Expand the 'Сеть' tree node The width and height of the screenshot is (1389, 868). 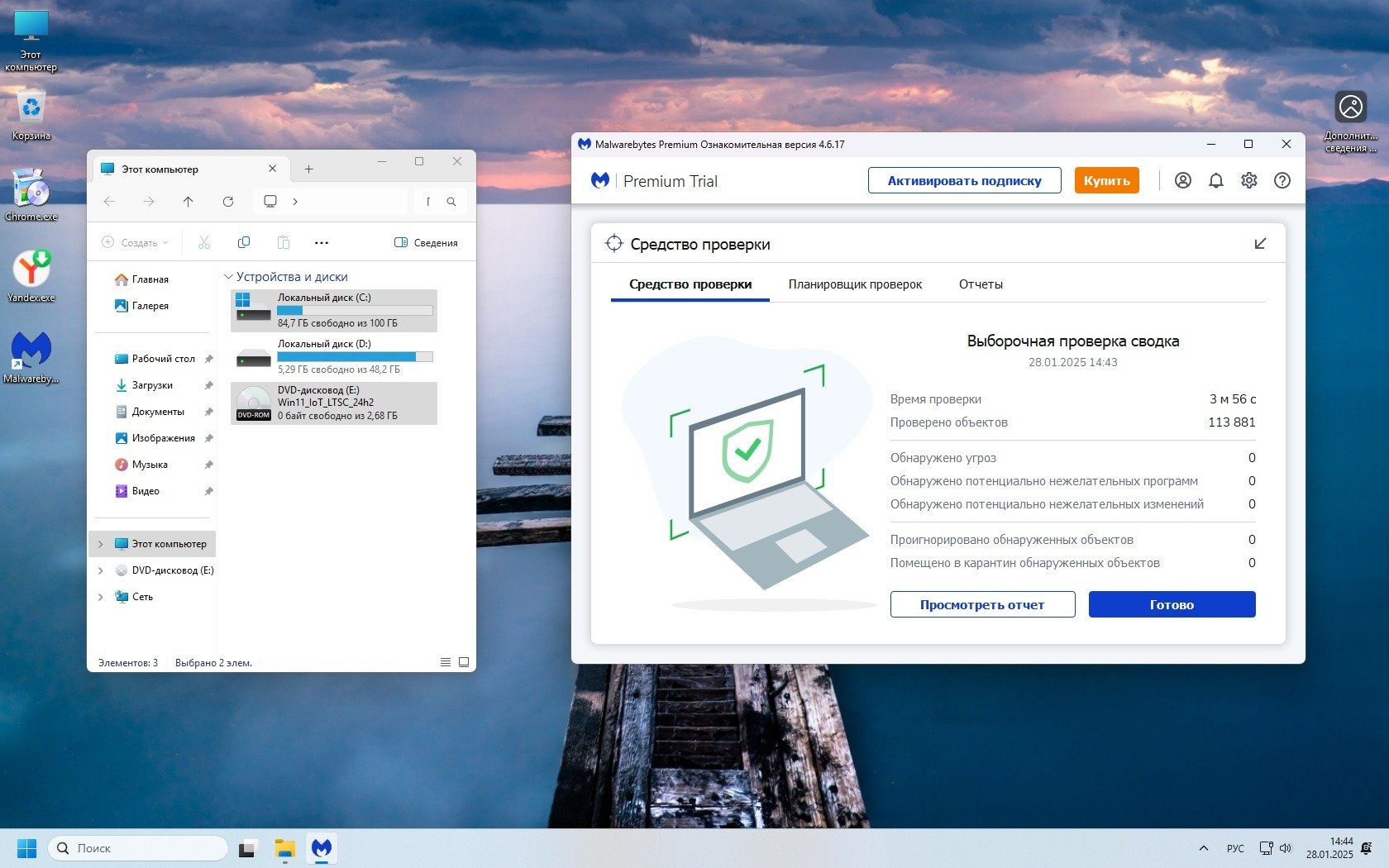pos(101,597)
